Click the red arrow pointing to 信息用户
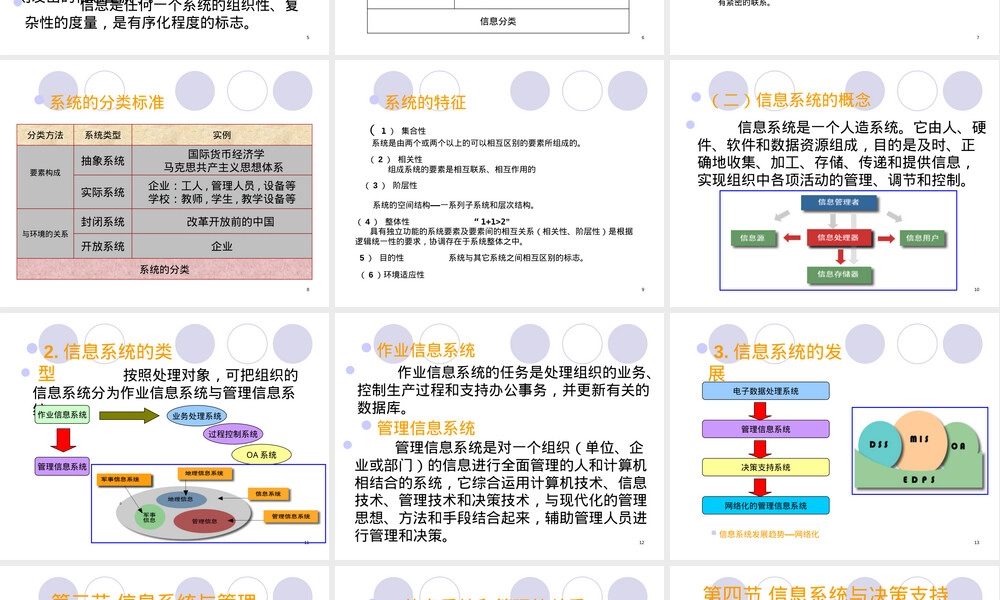 [x=886, y=238]
